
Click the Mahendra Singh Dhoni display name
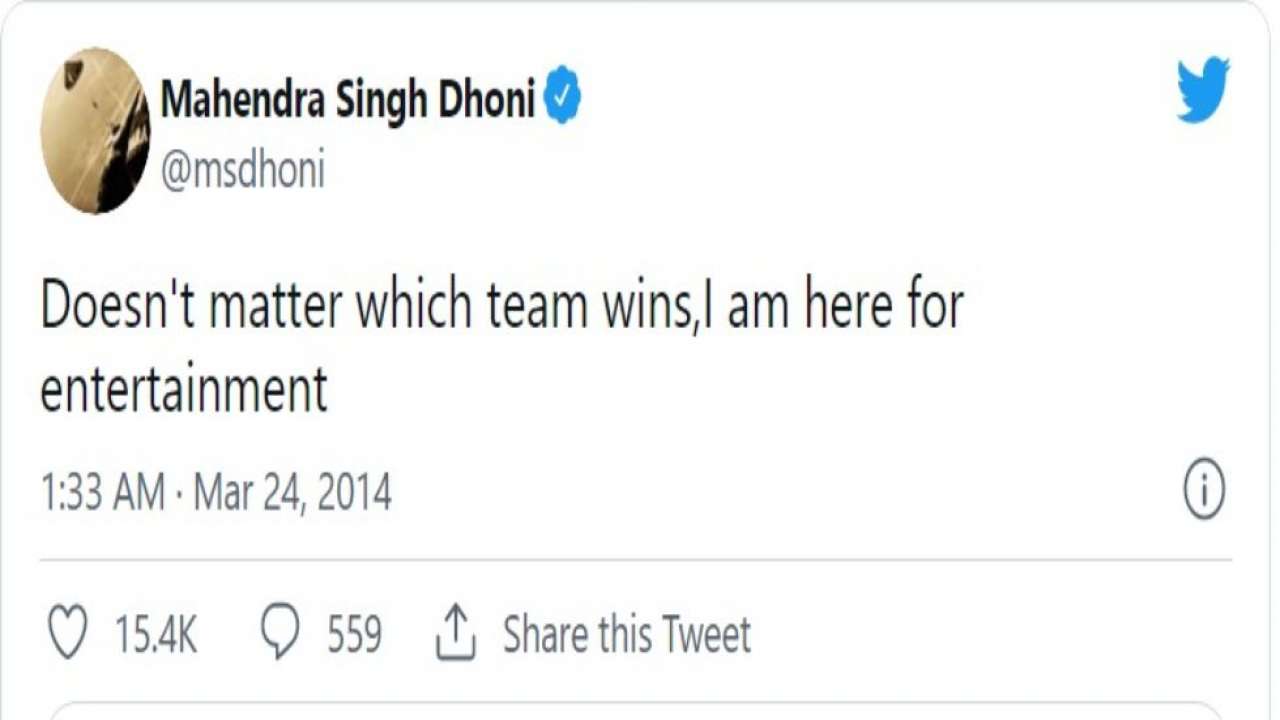348,100
